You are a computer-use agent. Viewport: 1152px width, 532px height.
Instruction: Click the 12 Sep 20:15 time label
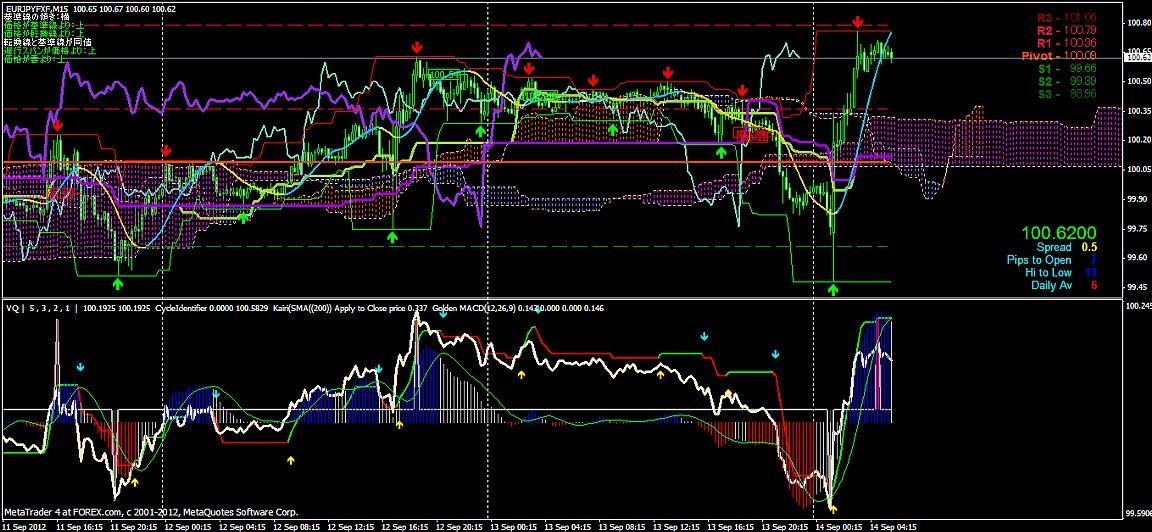tap(461, 527)
